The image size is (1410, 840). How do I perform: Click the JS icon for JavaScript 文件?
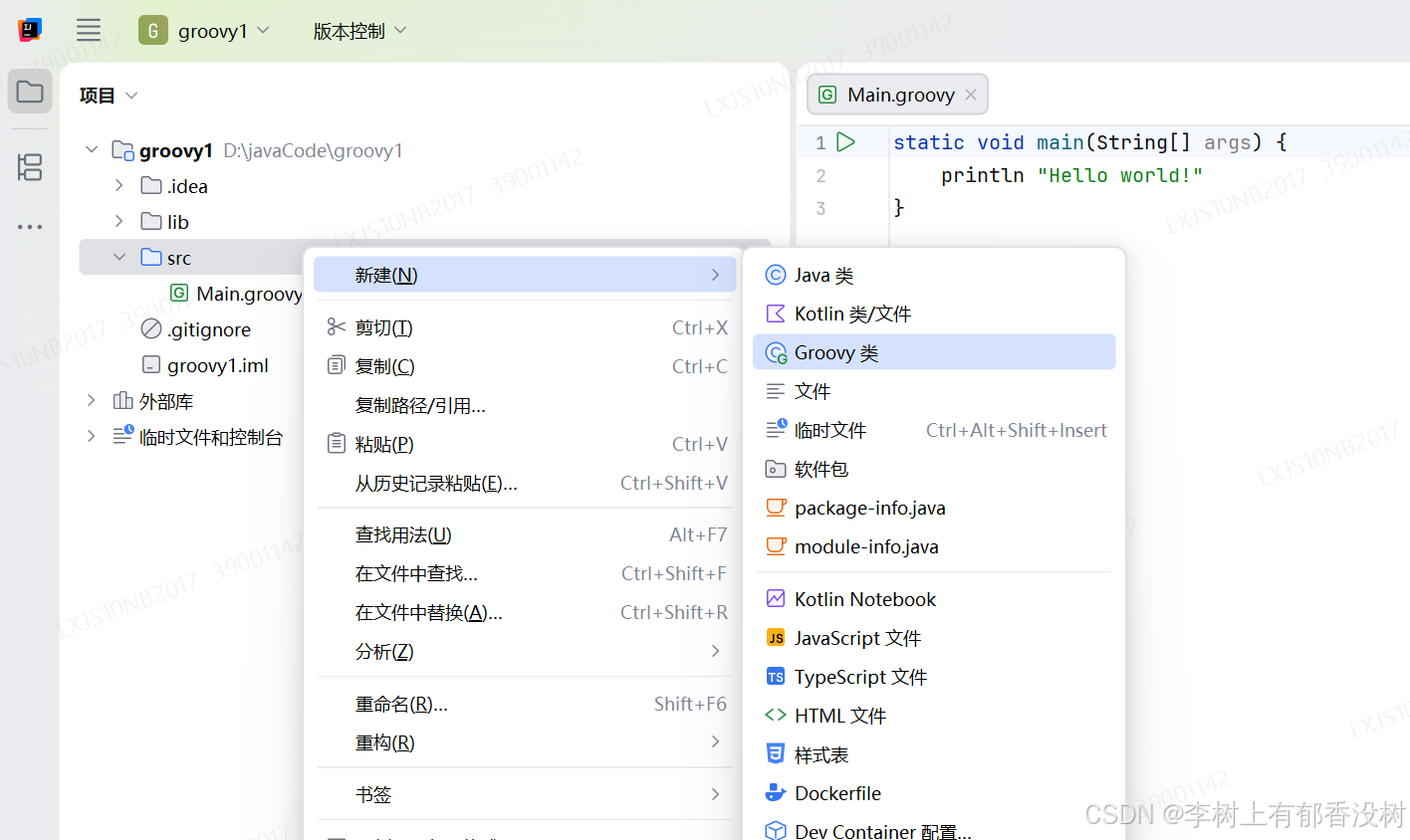pos(776,638)
